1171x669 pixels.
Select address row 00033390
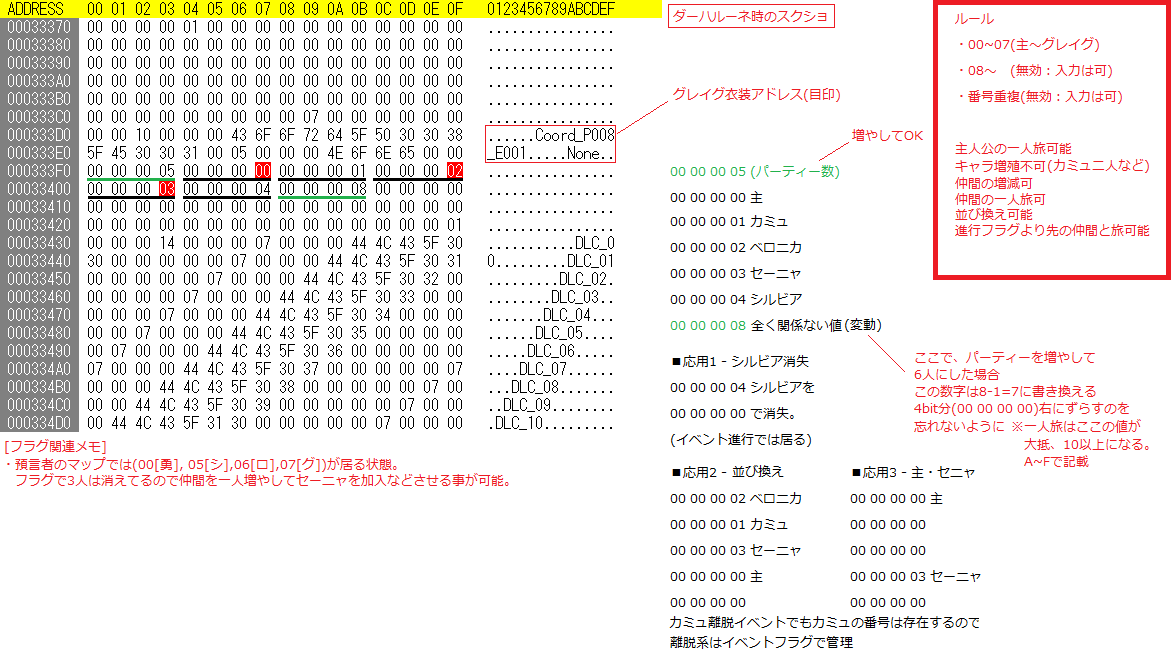(x=39, y=63)
